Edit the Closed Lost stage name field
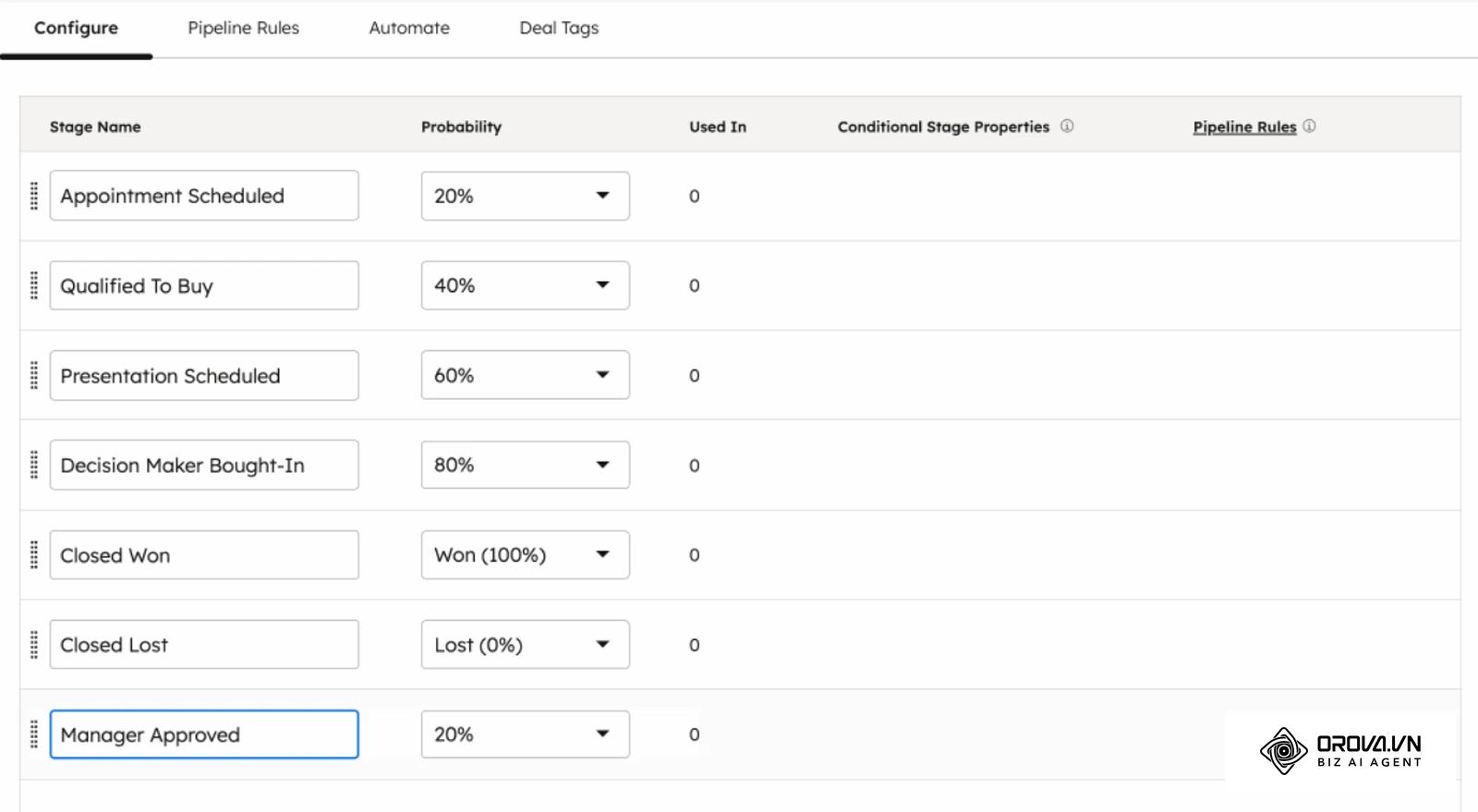 tap(204, 645)
